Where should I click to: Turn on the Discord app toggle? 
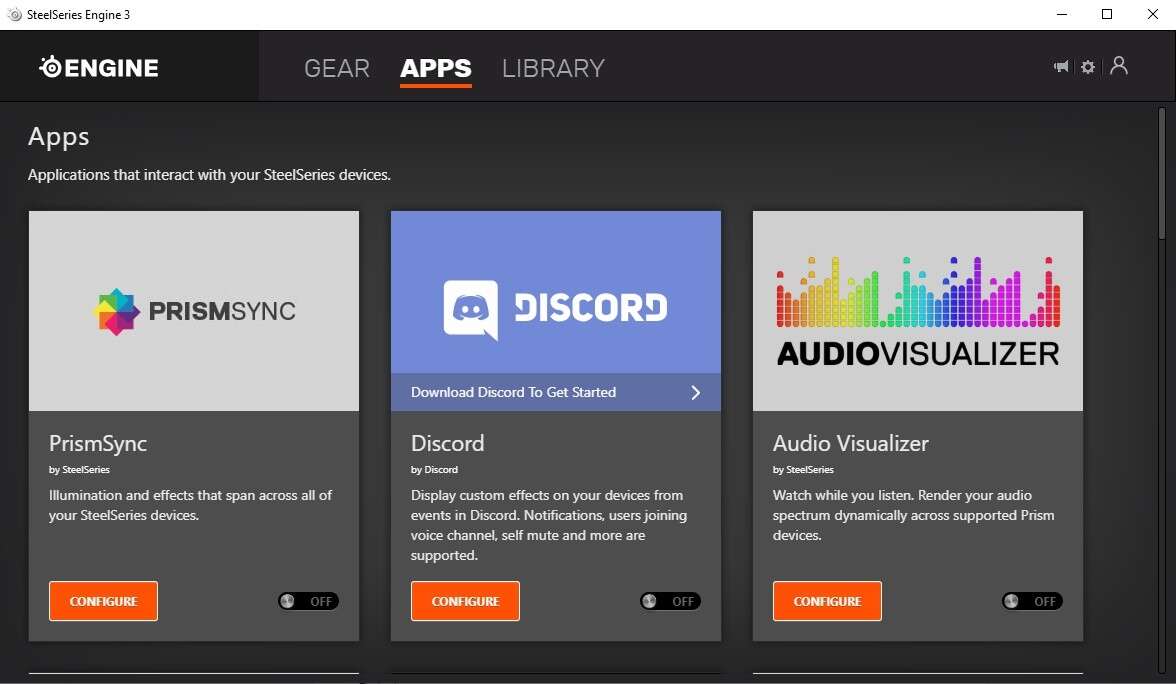click(x=670, y=601)
